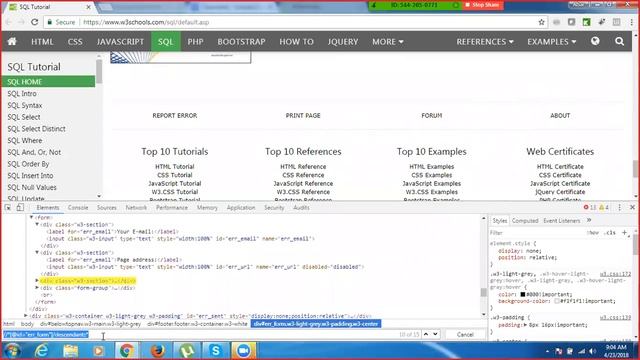The width and height of the screenshot is (640, 360).
Task: Open the EXAMPLES dropdown menu
Action: [551, 41]
